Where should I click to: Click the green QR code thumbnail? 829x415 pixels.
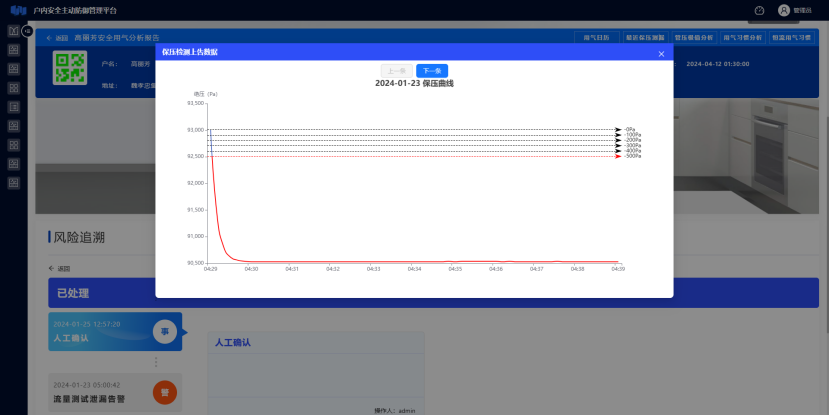pos(70,68)
